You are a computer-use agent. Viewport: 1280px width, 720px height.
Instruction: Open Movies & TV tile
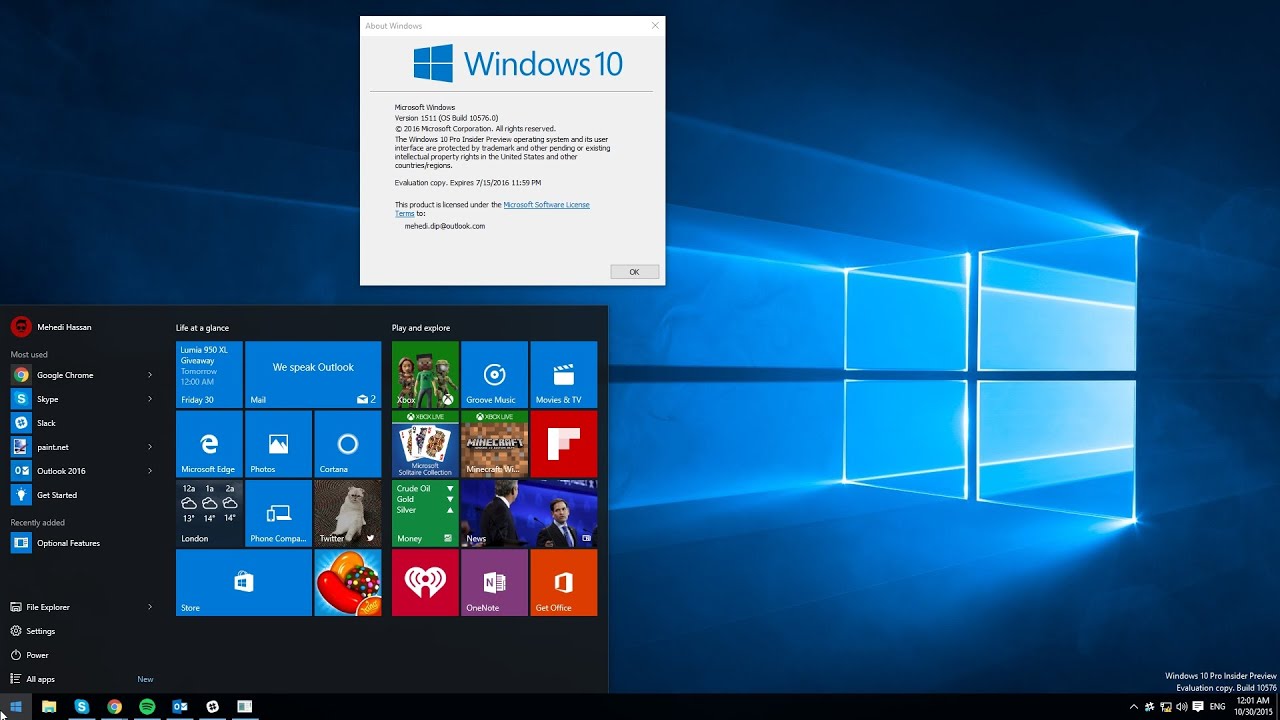(x=564, y=375)
